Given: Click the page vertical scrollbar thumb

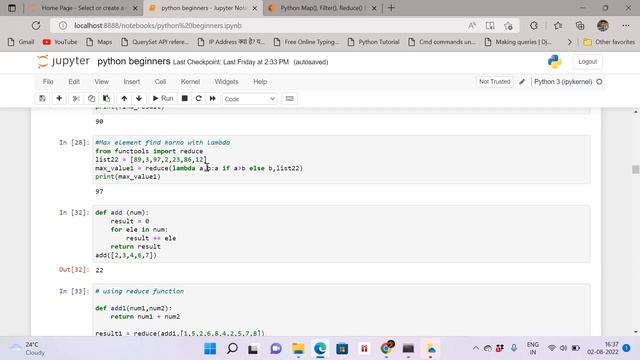Looking at the screenshot, I should [636, 169].
